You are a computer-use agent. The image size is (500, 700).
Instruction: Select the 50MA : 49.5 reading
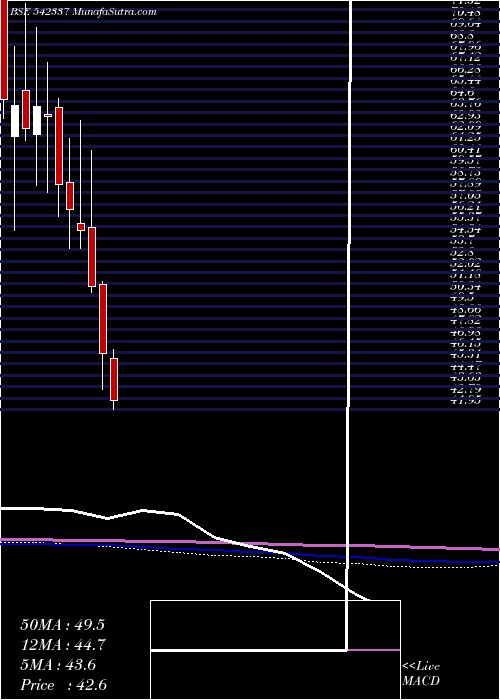tap(62, 625)
